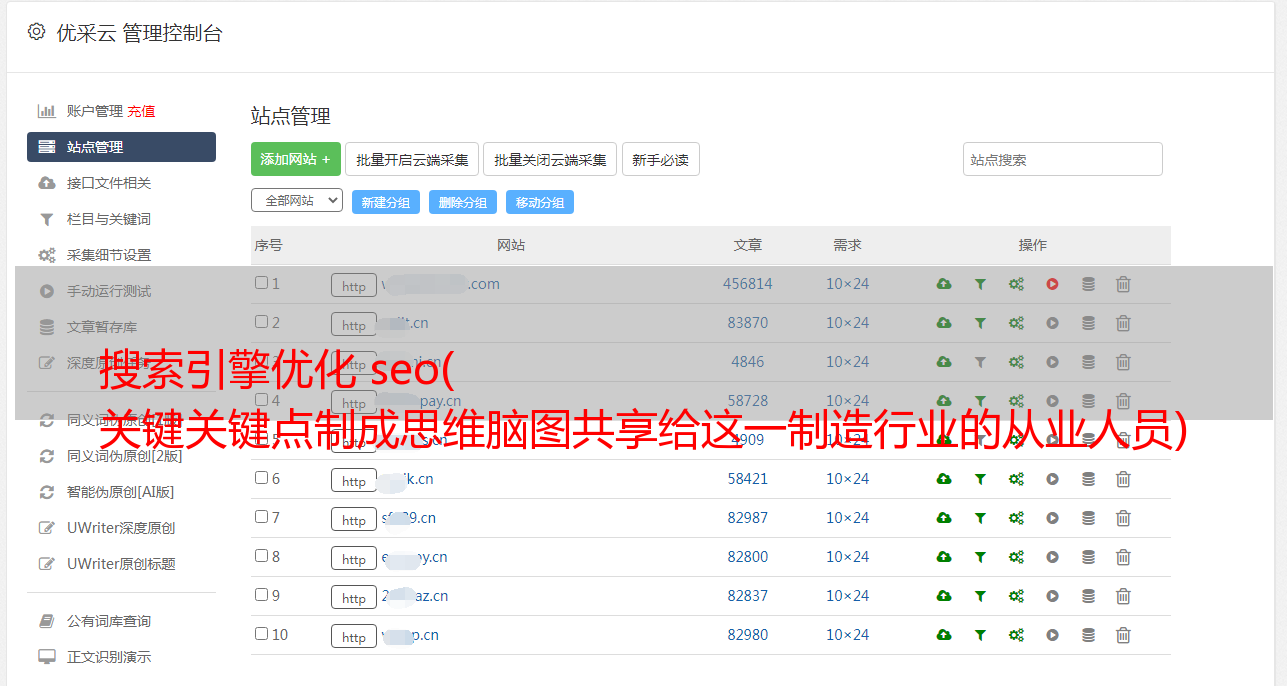Click the red 充值 recharge link

[x=141, y=111]
